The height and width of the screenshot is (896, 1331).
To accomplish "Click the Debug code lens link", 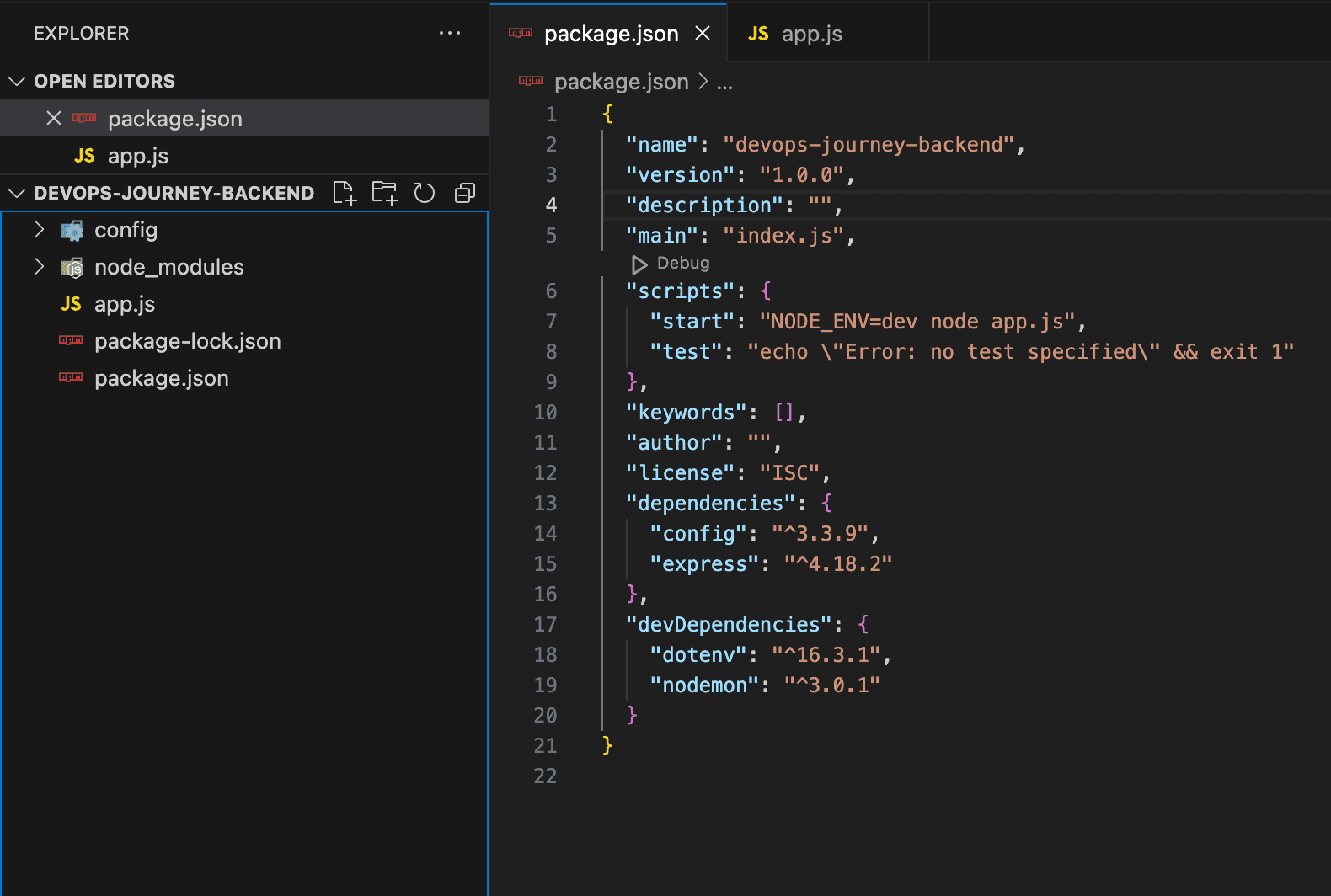I will pyautogui.click(x=683, y=263).
